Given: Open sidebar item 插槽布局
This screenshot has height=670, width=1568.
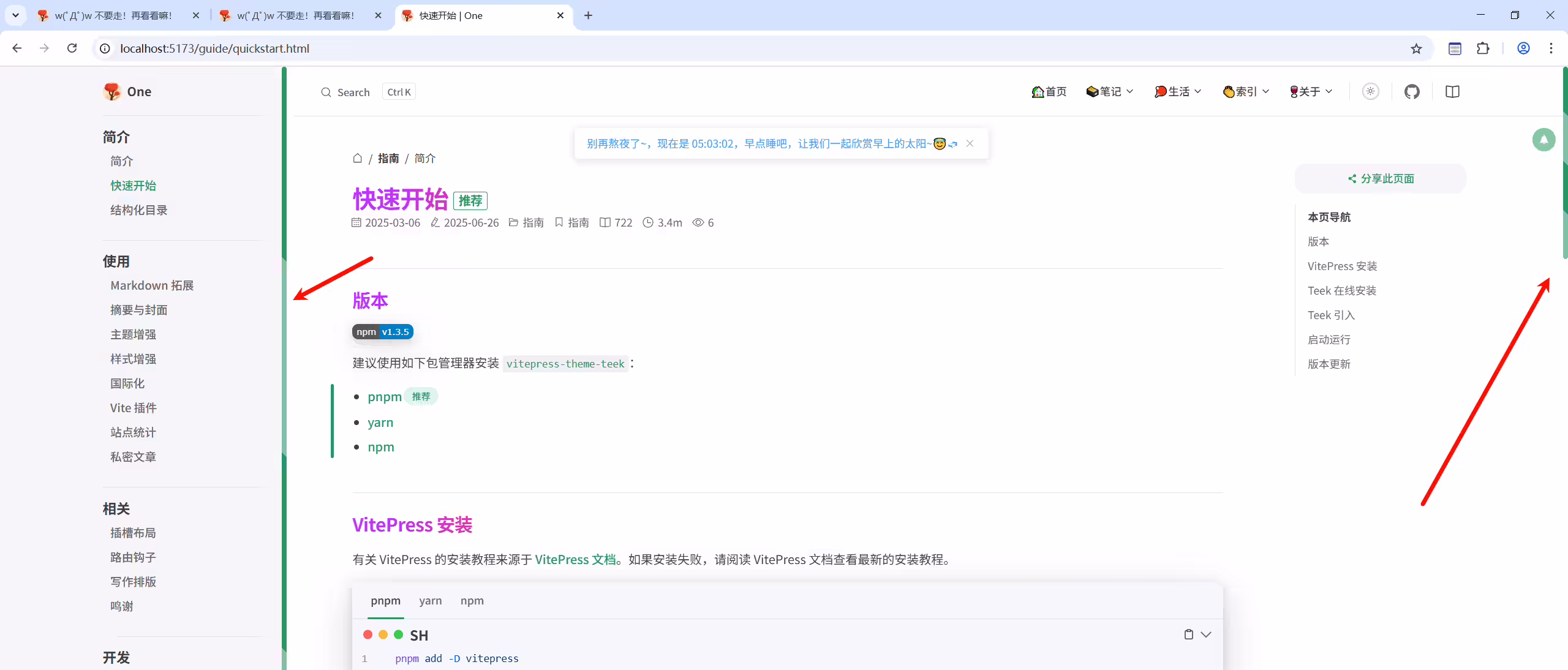Looking at the screenshot, I should pyautogui.click(x=133, y=533).
